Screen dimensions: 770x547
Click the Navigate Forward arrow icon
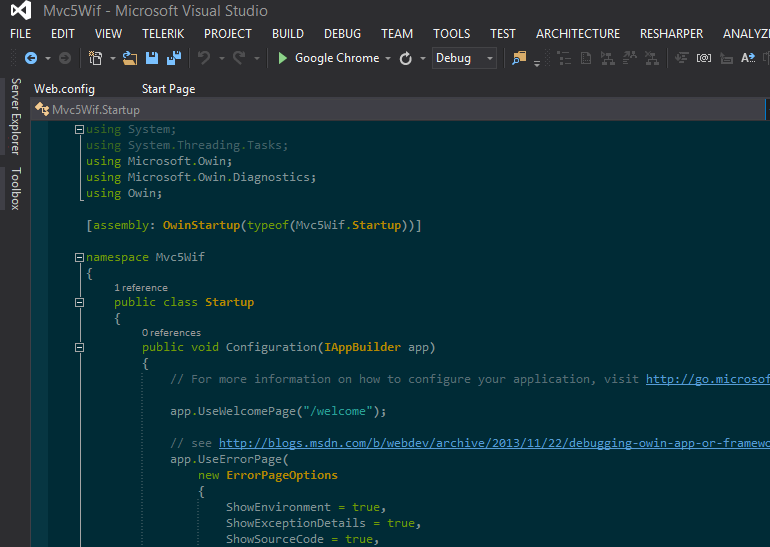pos(65,58)
